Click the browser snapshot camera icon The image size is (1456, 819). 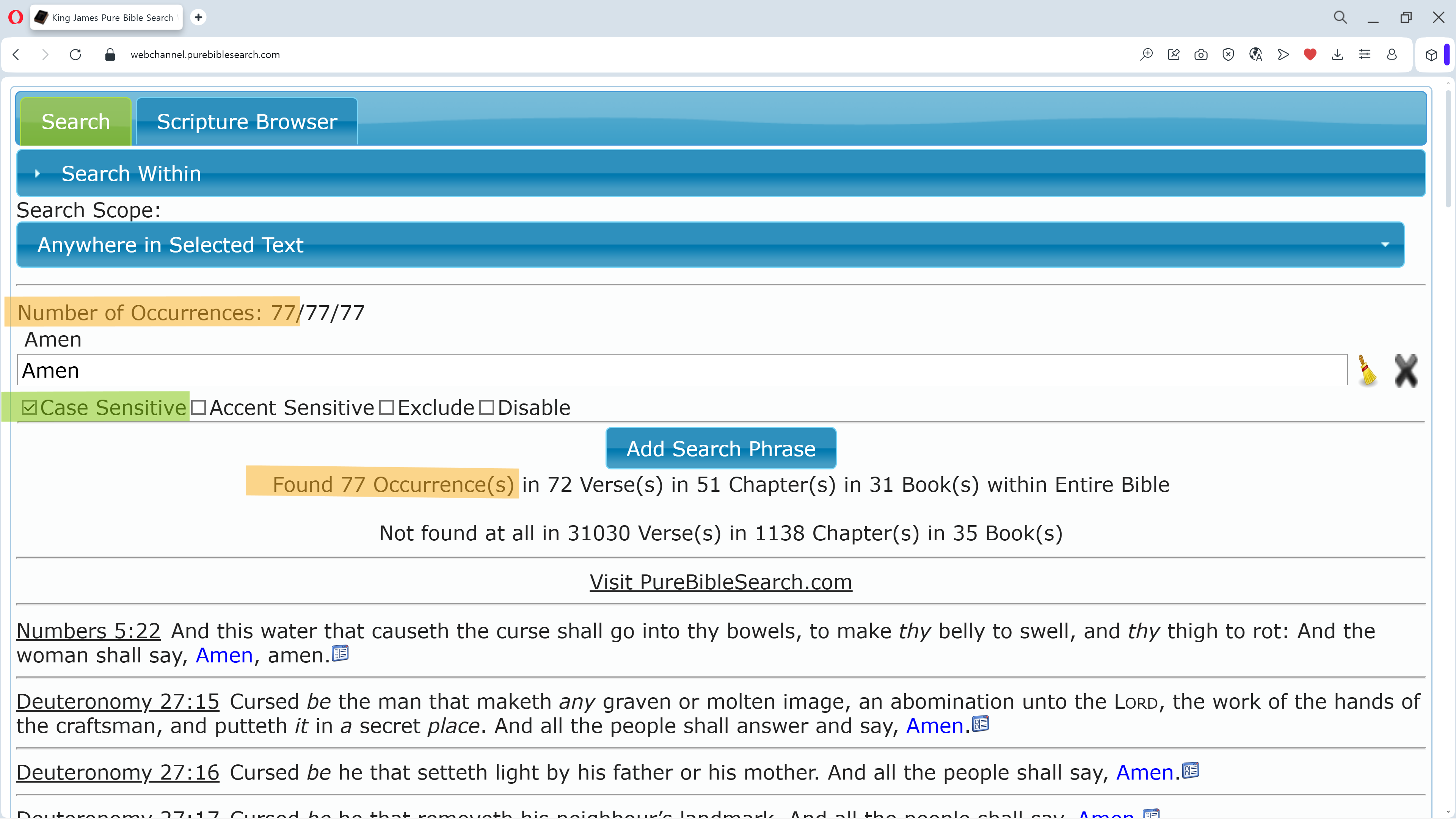[x=1200, y=55]
